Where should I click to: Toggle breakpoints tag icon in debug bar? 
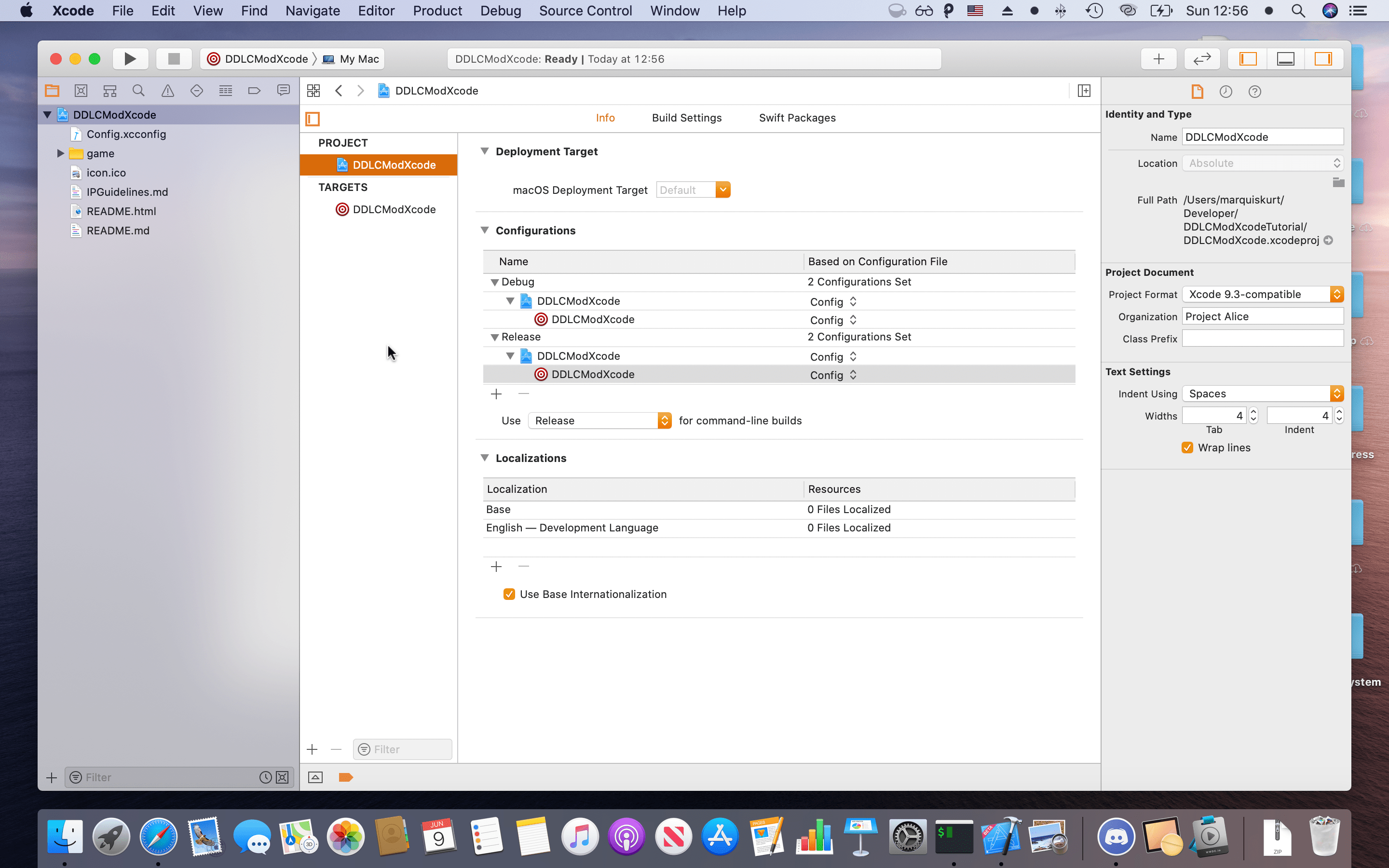(x=345, y=777)
